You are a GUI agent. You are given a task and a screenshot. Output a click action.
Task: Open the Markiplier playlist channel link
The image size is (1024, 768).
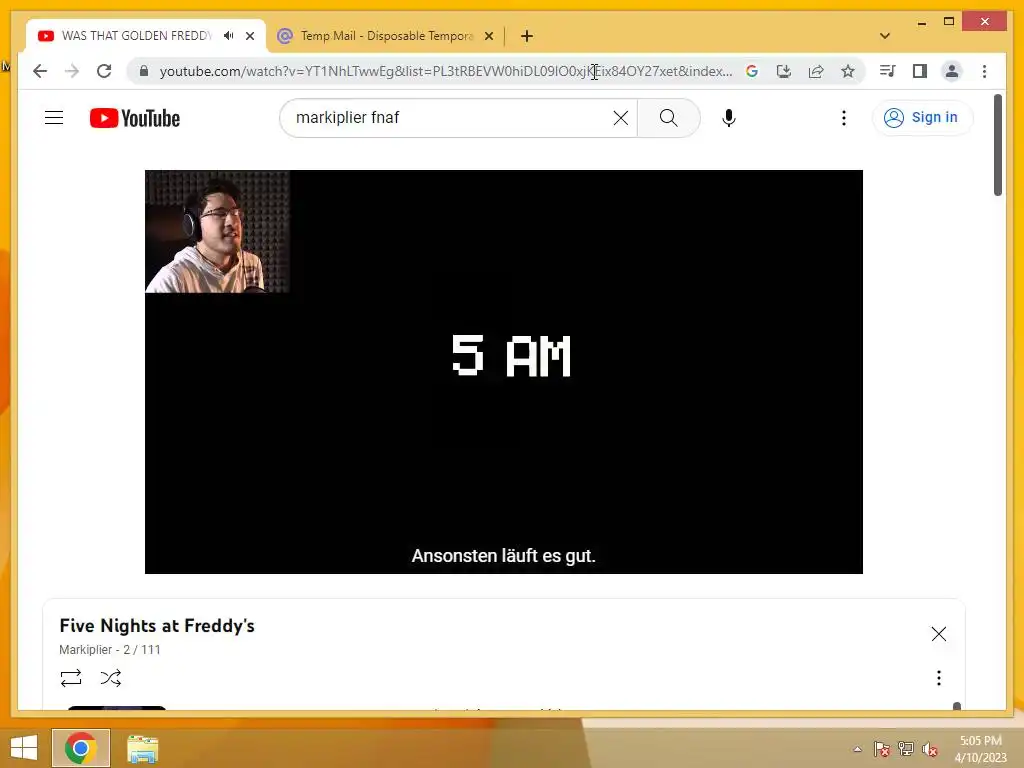(x=86, y=650)
